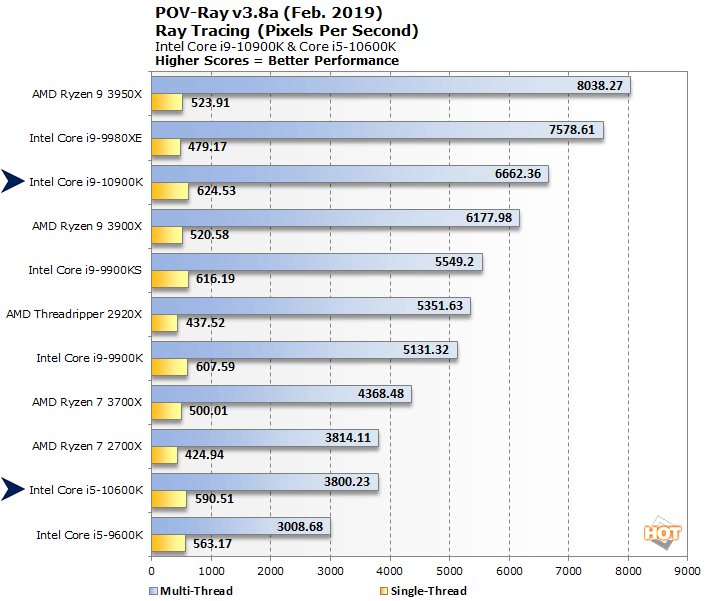709x601 pixels.
Task: Click the Intel Core i9-10900K & Core i5-10600K subtitle
Action: pyautogui.click(x=275, y=47)
